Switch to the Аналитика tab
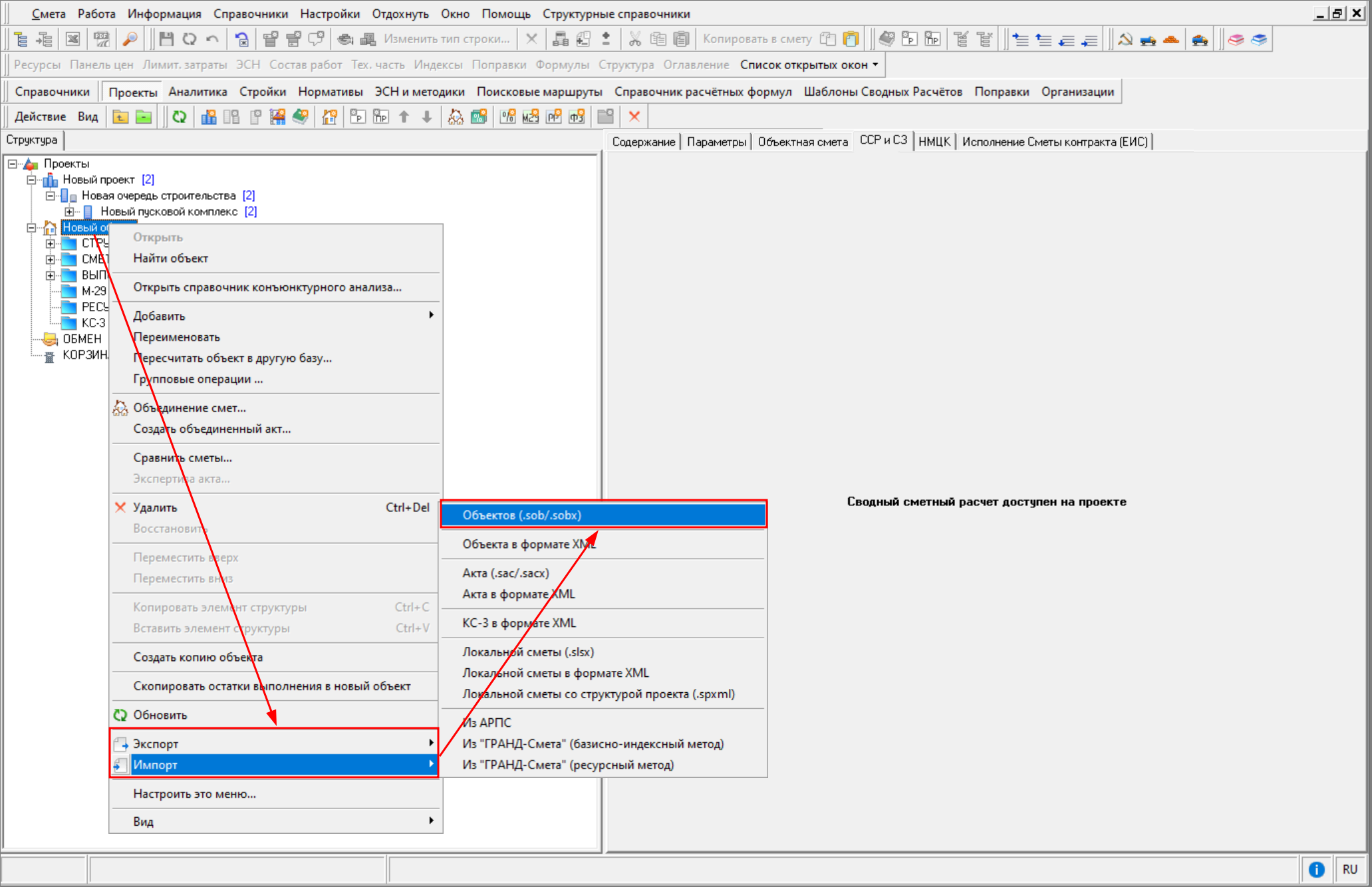The height and width of the screenshot is (887, 1372). [198, 92]
